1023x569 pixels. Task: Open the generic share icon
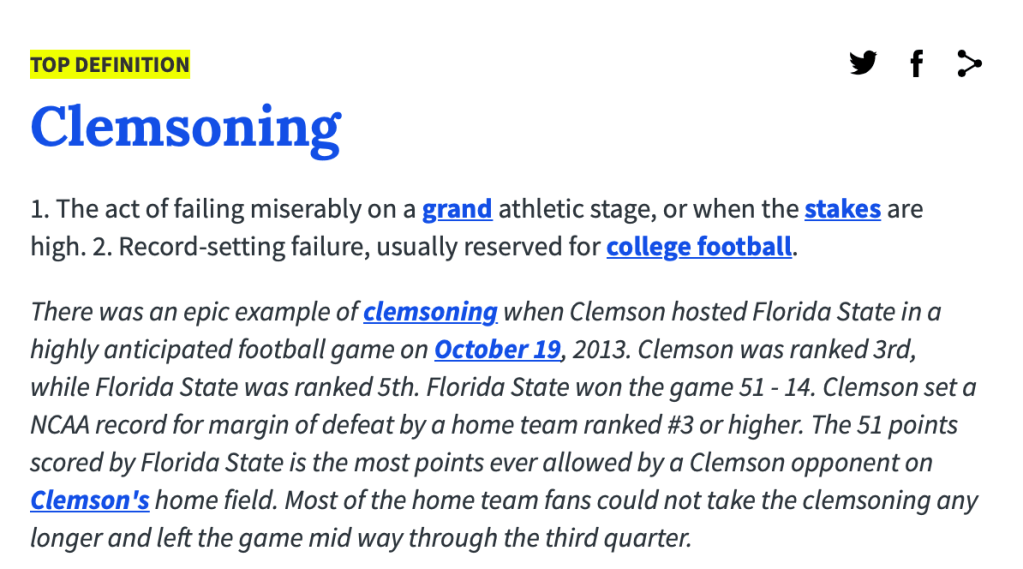969,64
